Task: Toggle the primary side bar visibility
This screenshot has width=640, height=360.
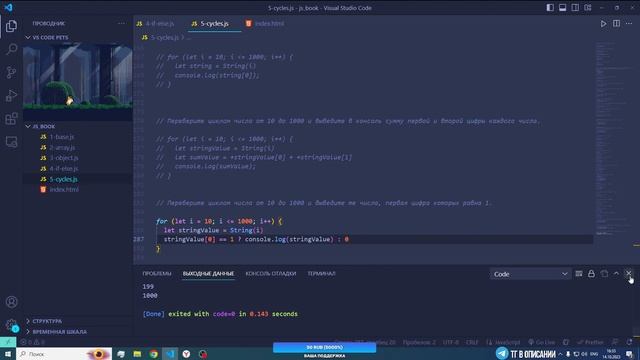Action: click(x=550, y=8)
